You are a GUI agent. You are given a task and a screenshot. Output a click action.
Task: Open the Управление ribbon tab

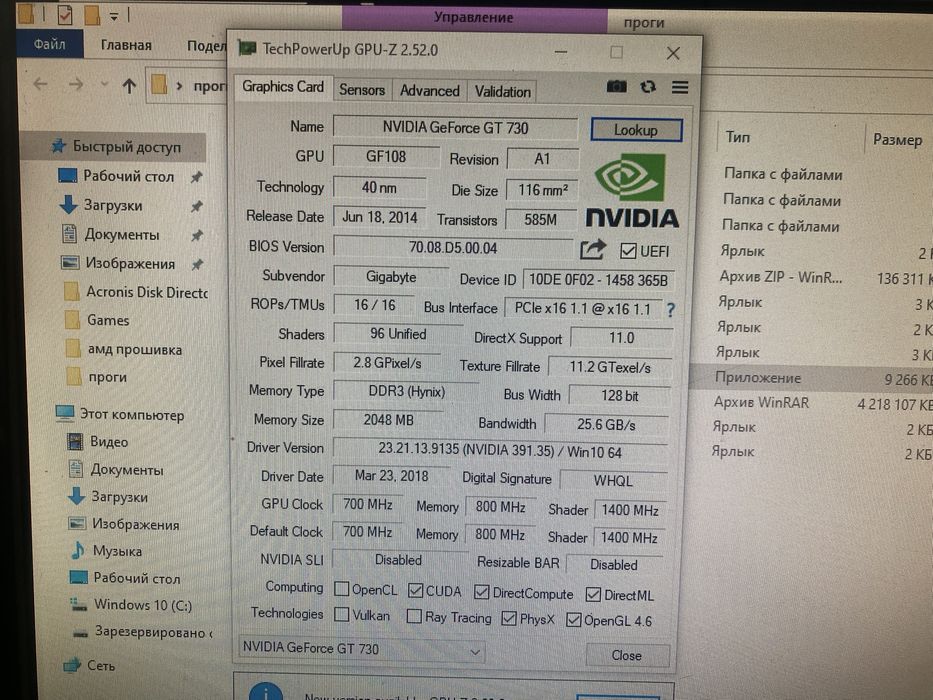pos(474,17)
